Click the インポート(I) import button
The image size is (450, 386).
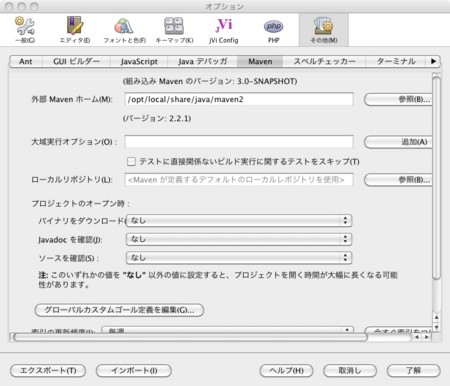tap(134, 371)
